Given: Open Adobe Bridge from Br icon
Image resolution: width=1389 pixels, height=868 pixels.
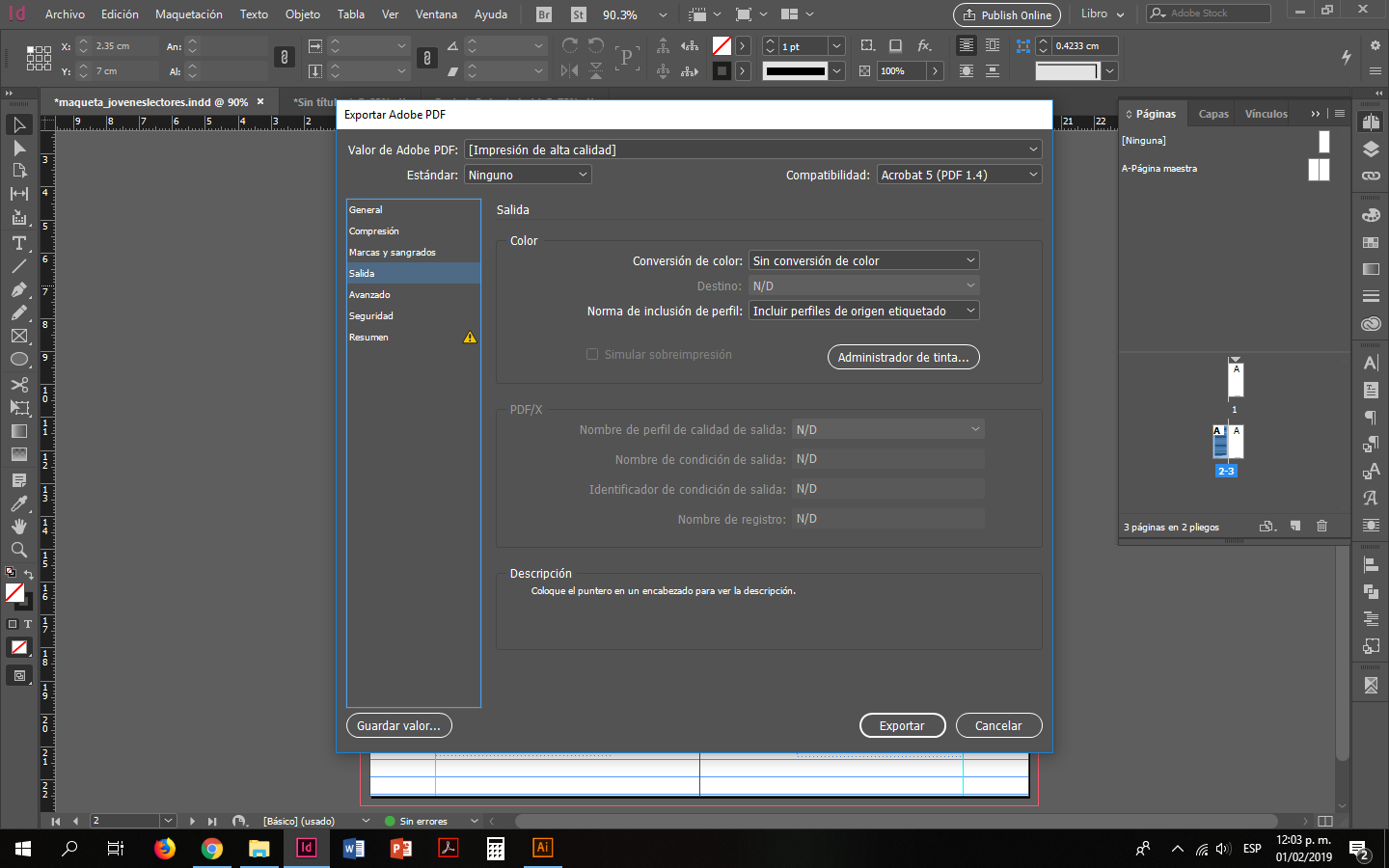Looking at the screenshot, I should pyautogui.click(x=544, y=14).
